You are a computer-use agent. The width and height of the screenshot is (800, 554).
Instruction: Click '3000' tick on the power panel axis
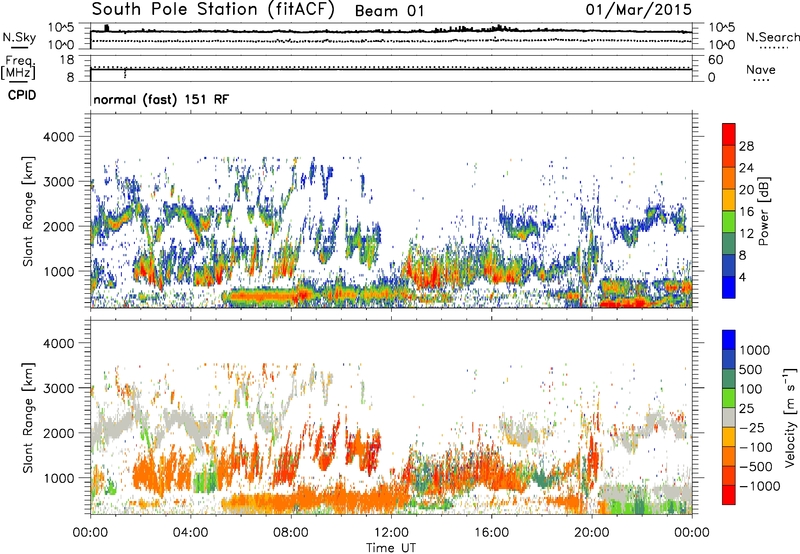click(59, 182)
